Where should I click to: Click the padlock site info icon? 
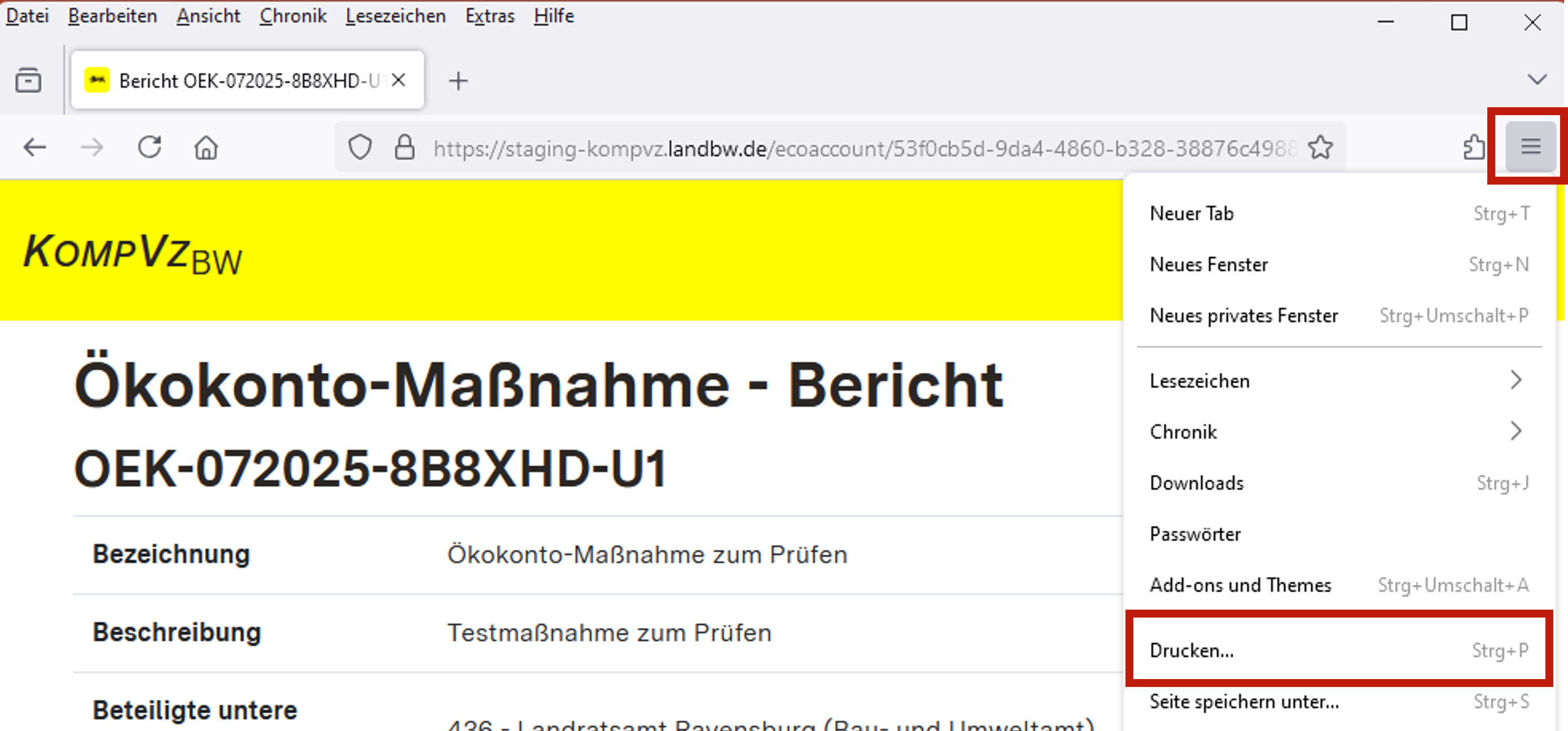[405, 147]
